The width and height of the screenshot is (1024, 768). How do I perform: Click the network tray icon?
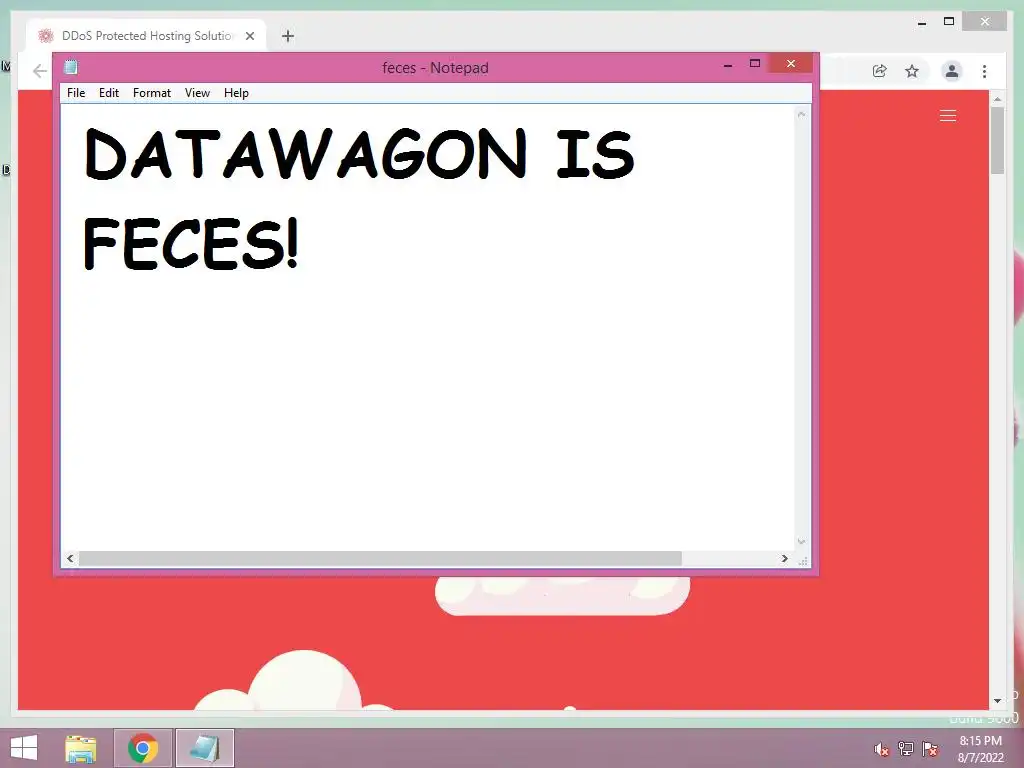[x=905, y=748]
